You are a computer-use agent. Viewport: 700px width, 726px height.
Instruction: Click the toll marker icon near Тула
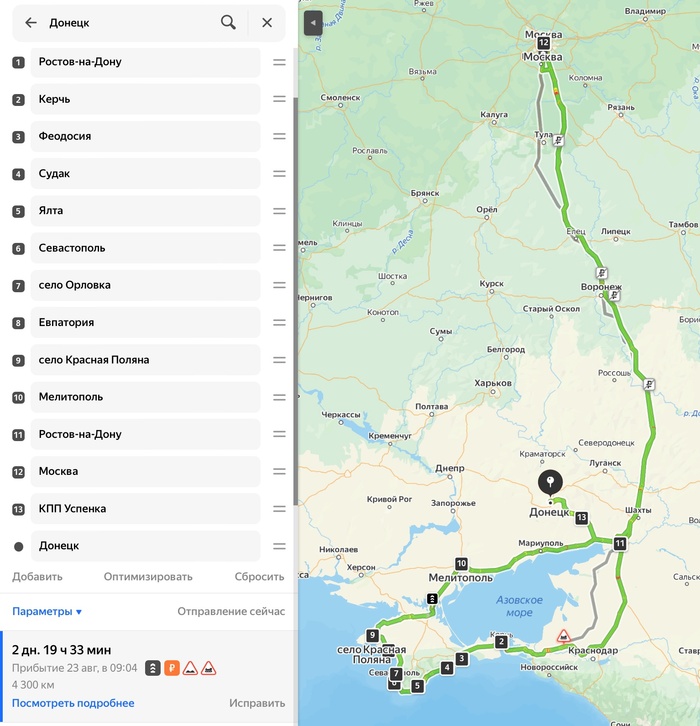point(558,140)
